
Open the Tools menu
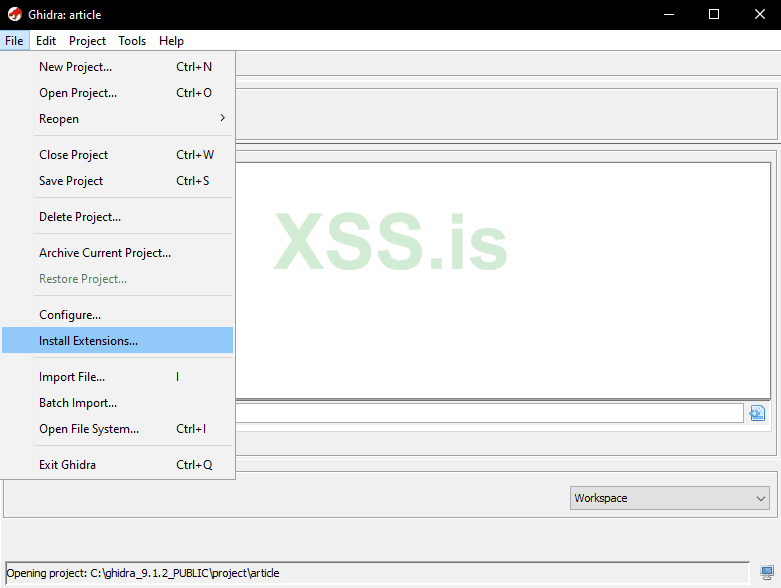tap(132, 41)
